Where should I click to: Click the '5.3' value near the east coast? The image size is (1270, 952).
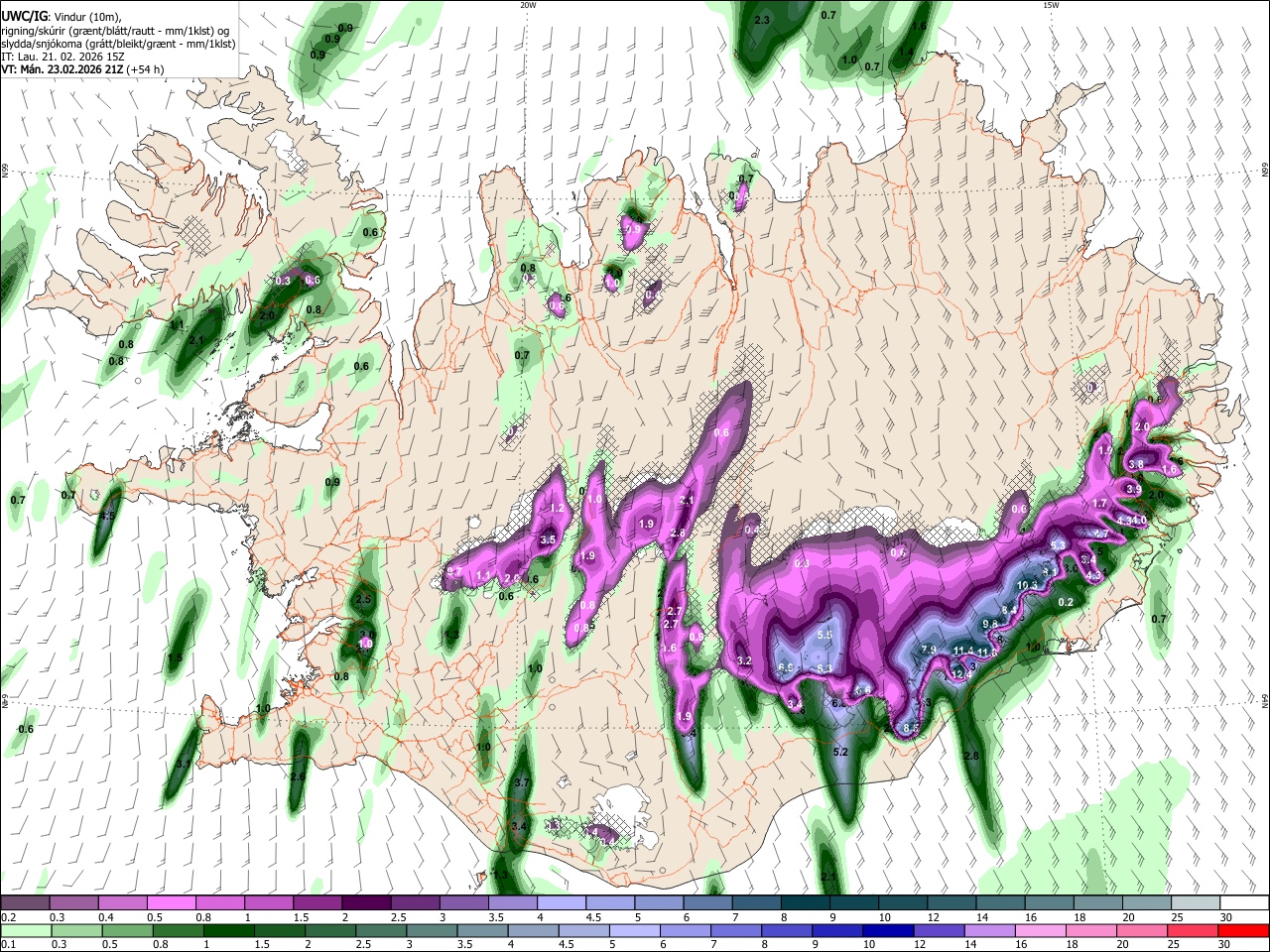(x=1058, y=545)
